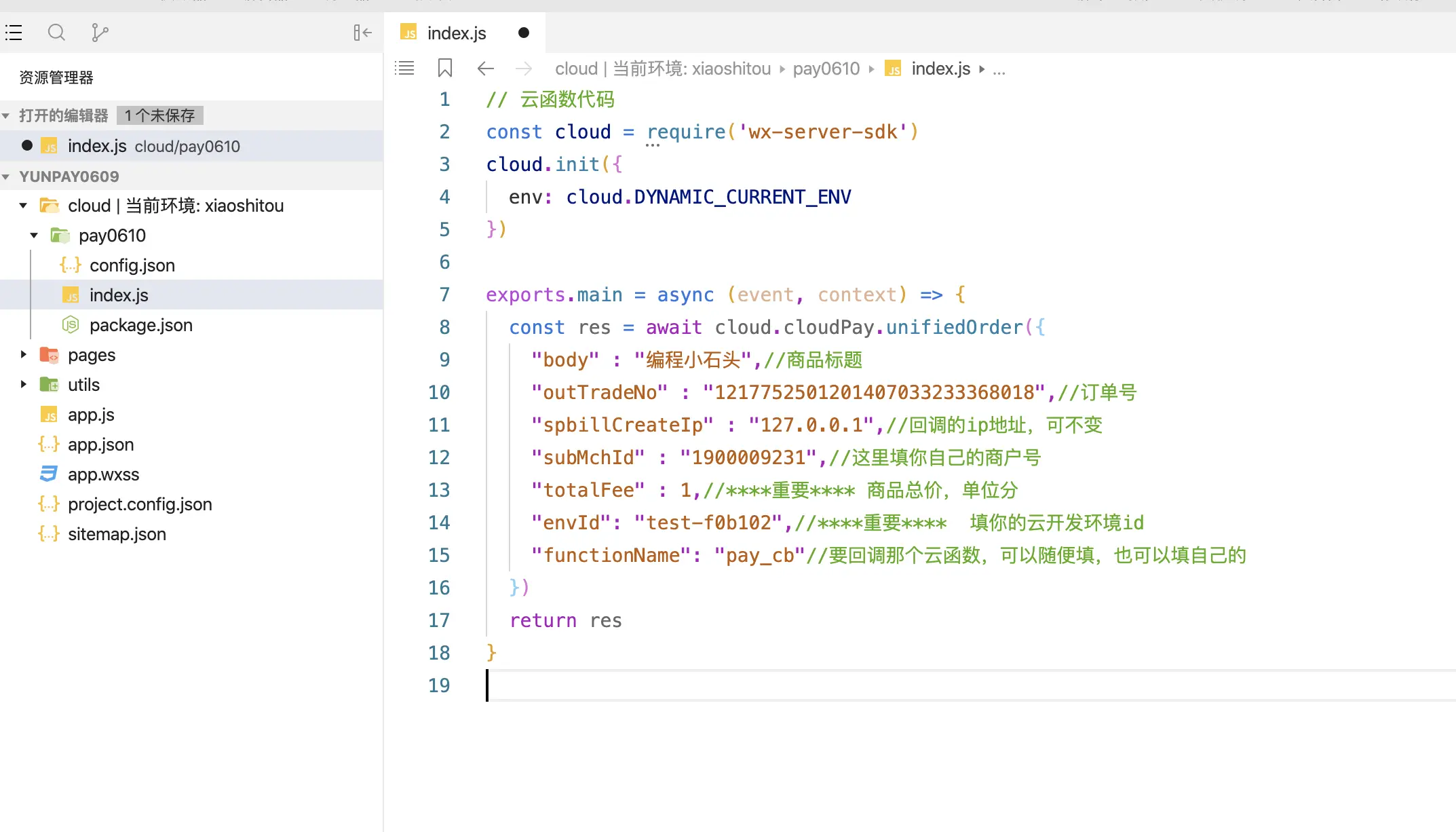
Task: Navigate back with the left arrow
Action: coord(486,68)
